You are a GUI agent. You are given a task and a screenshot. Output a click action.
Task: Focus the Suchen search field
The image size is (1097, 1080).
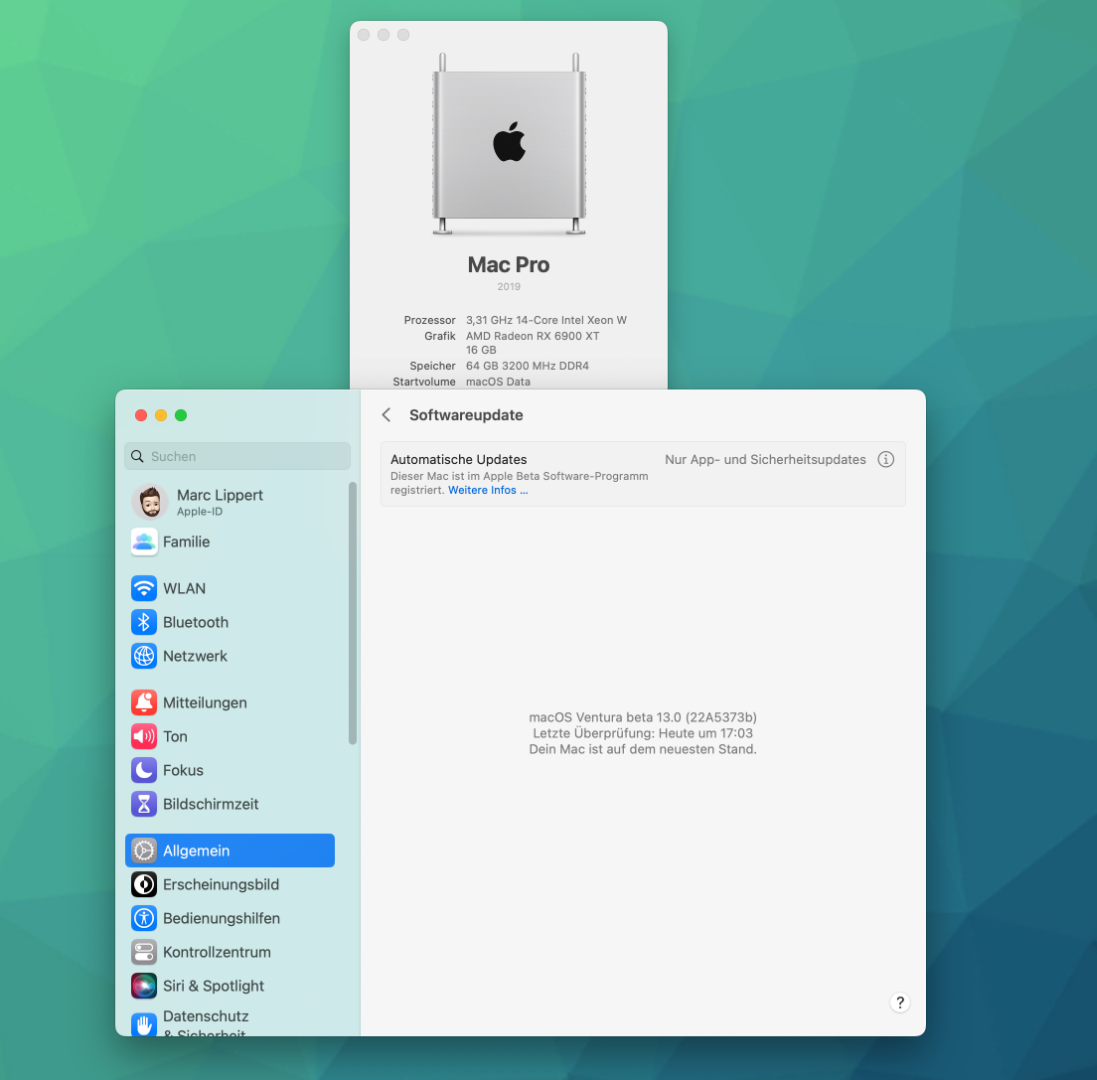(237, 456)
